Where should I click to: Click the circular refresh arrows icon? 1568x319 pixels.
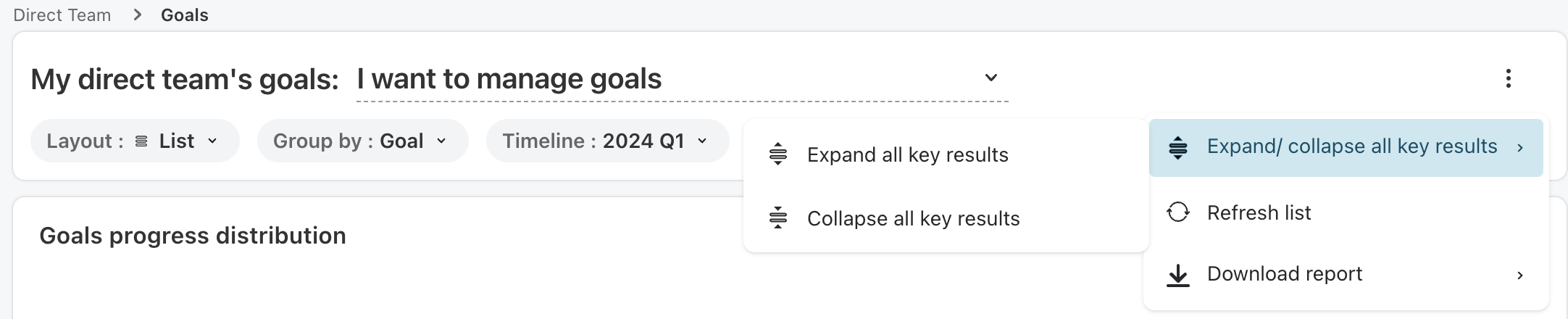click(1178, 212)
